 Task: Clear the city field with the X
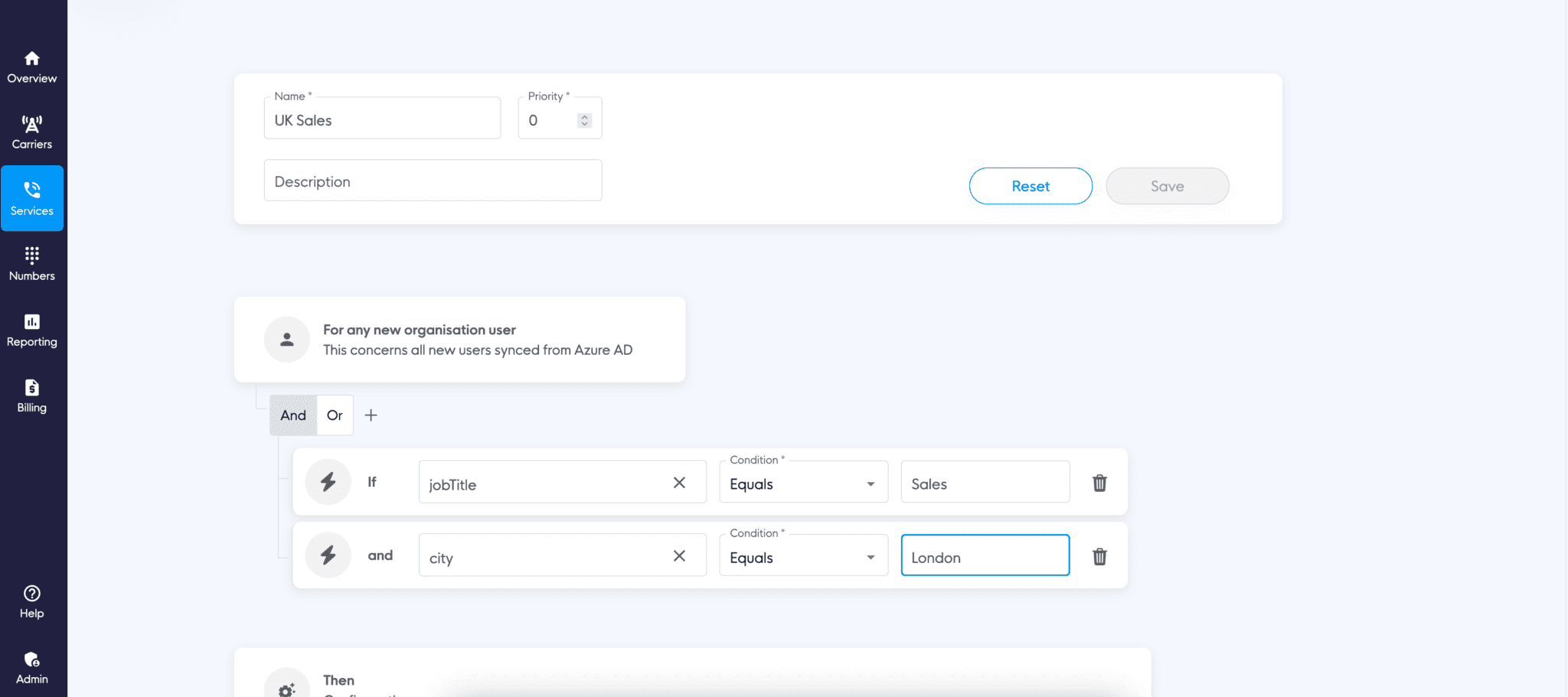(679, 556)
